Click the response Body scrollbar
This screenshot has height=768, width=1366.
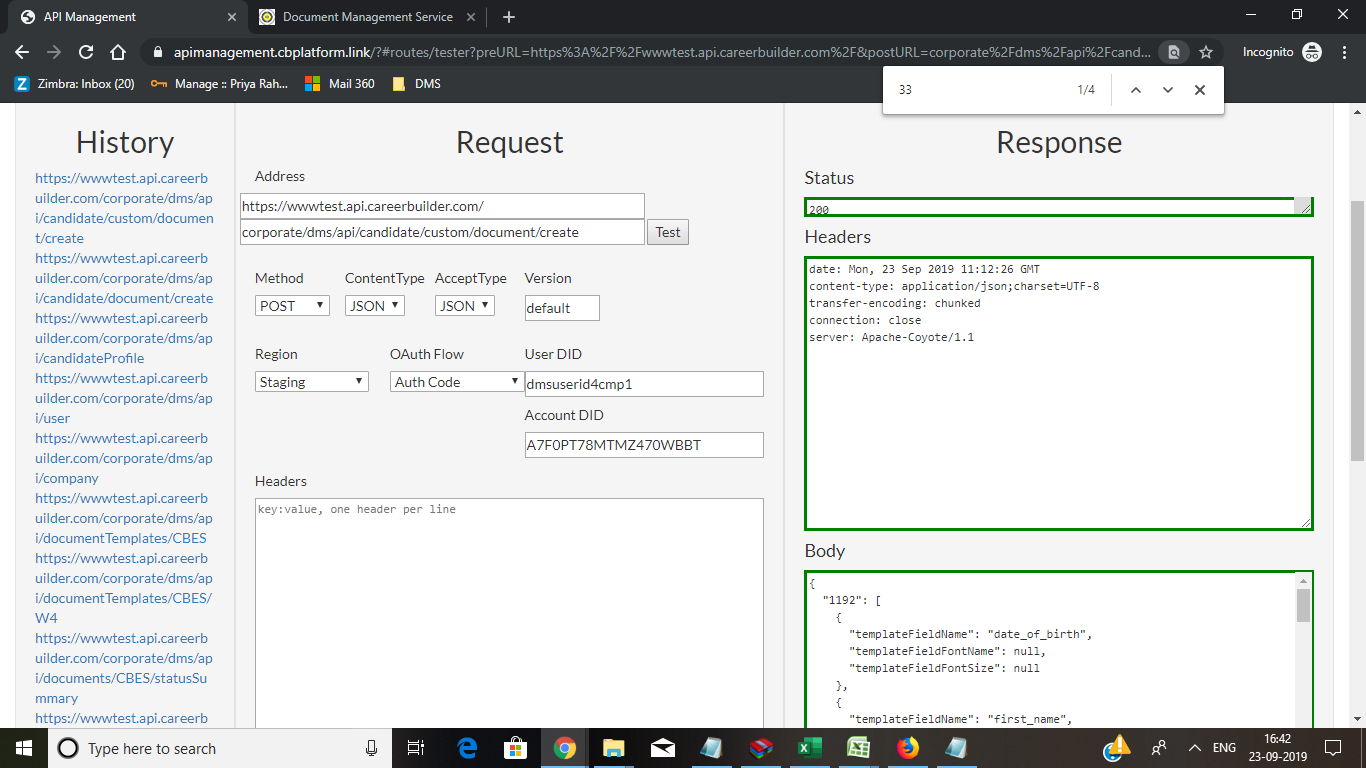click(1303, 605)
